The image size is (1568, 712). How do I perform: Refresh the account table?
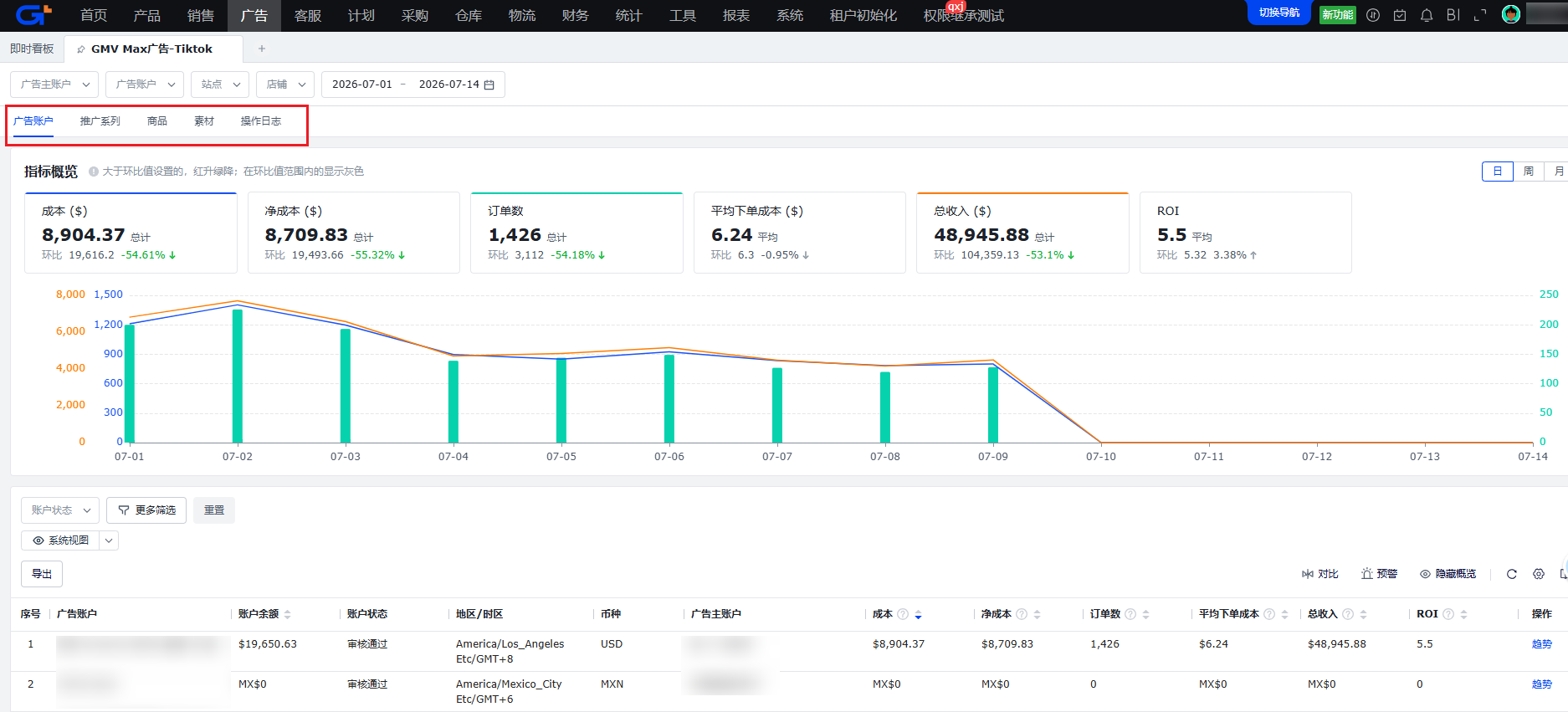point(1512,574)
